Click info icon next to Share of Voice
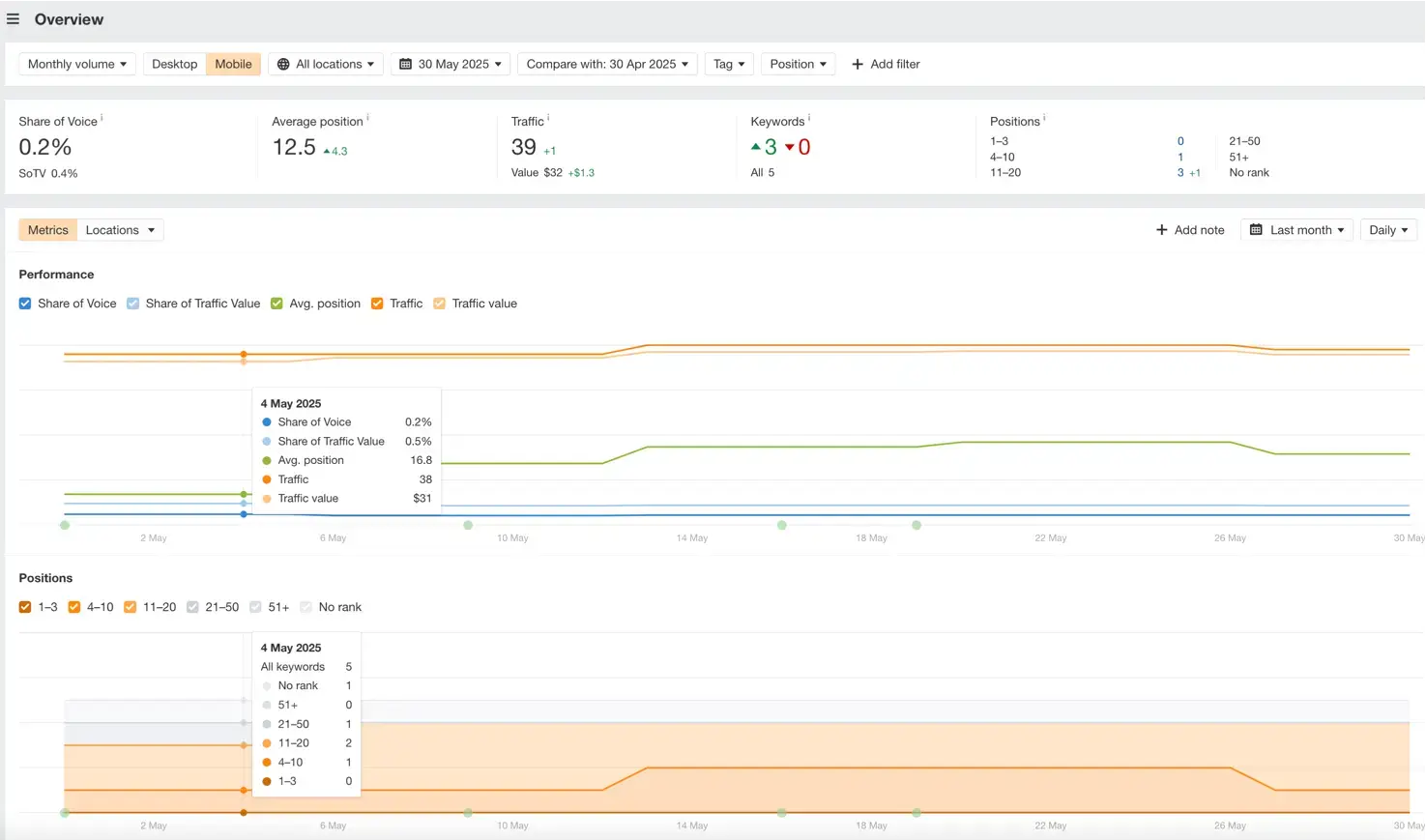 tap(102, 118)
